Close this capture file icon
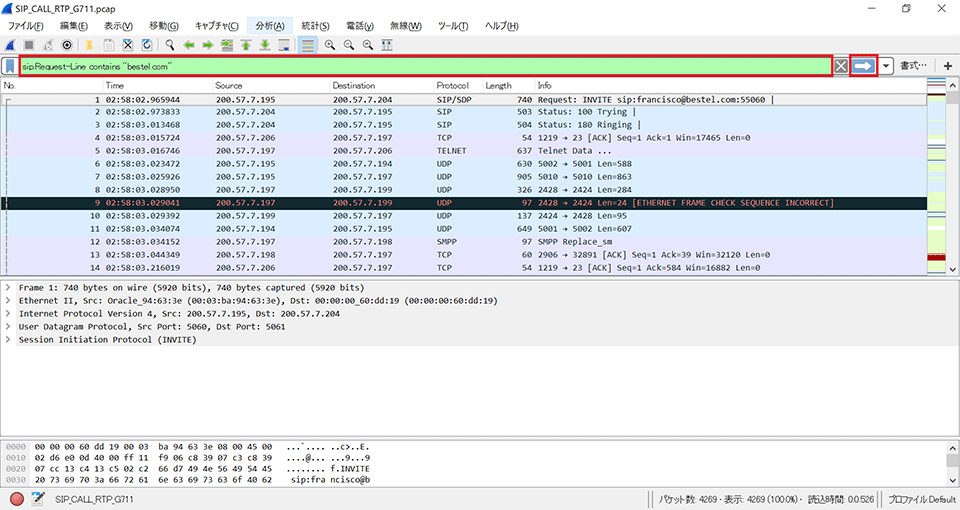This screenshot has width=960, height=510. [x=127, y=45]
